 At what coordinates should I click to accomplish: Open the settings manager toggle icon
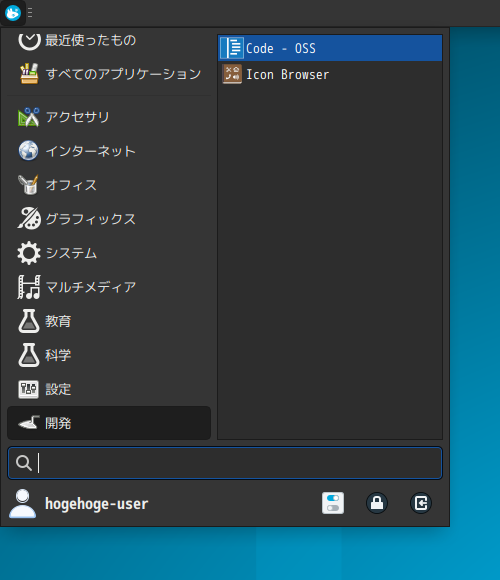(333, 503)
